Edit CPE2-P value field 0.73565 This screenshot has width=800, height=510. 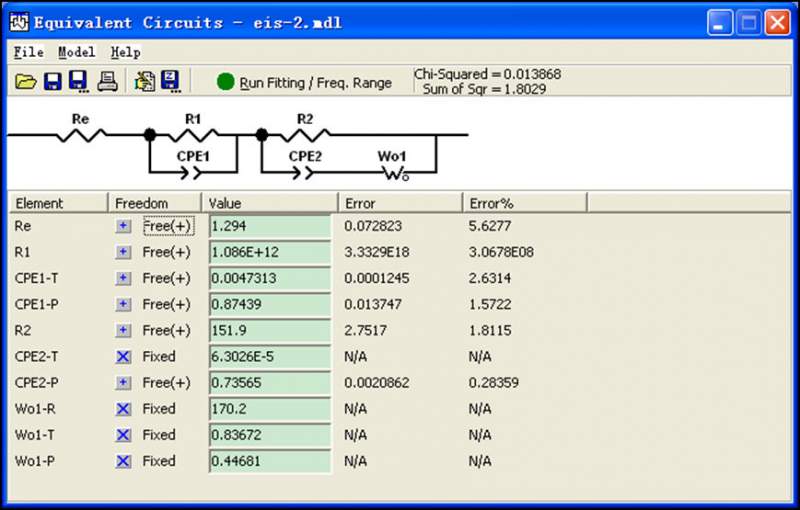pos(270,382)
